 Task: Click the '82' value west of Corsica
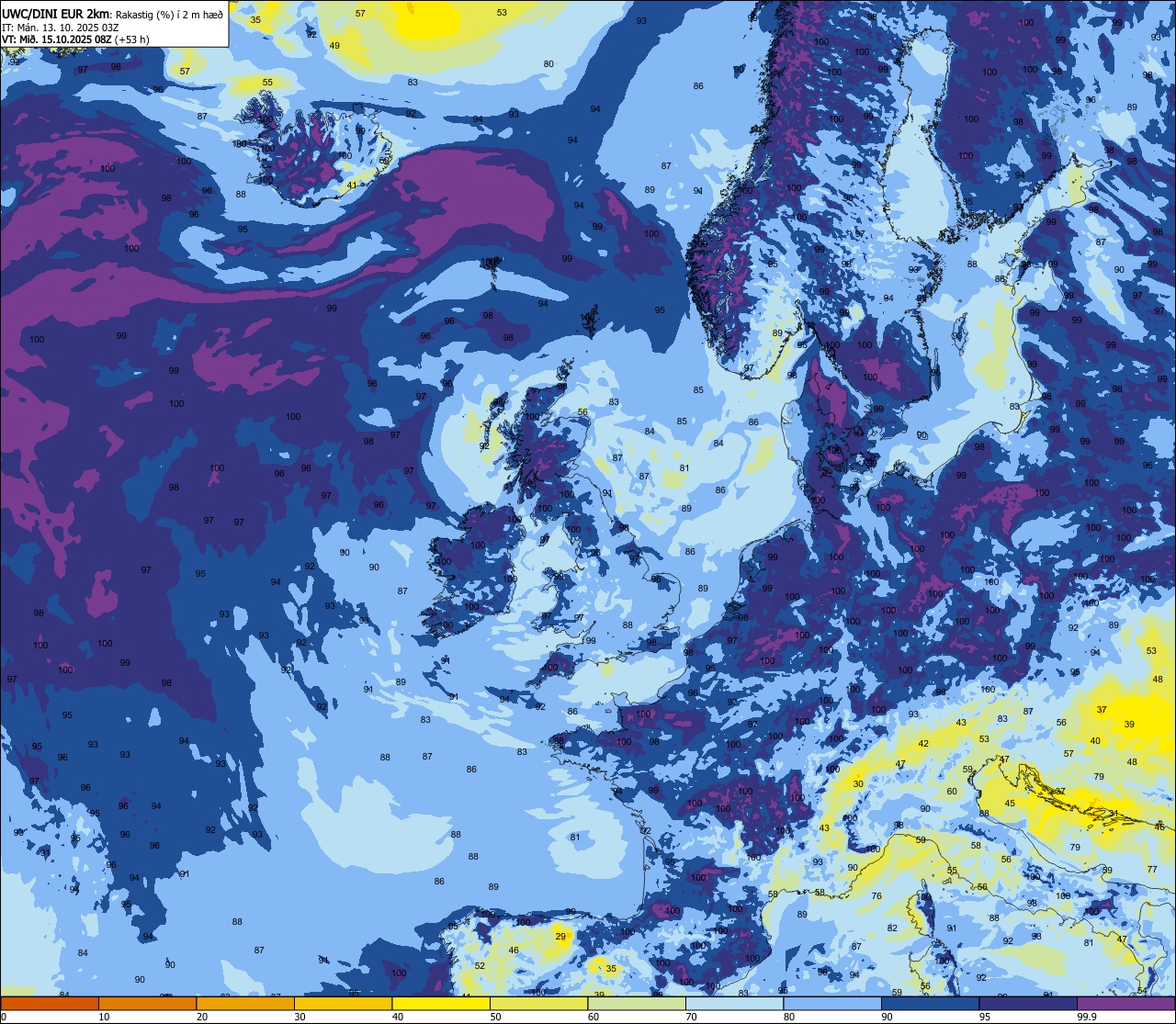[892, 928]
